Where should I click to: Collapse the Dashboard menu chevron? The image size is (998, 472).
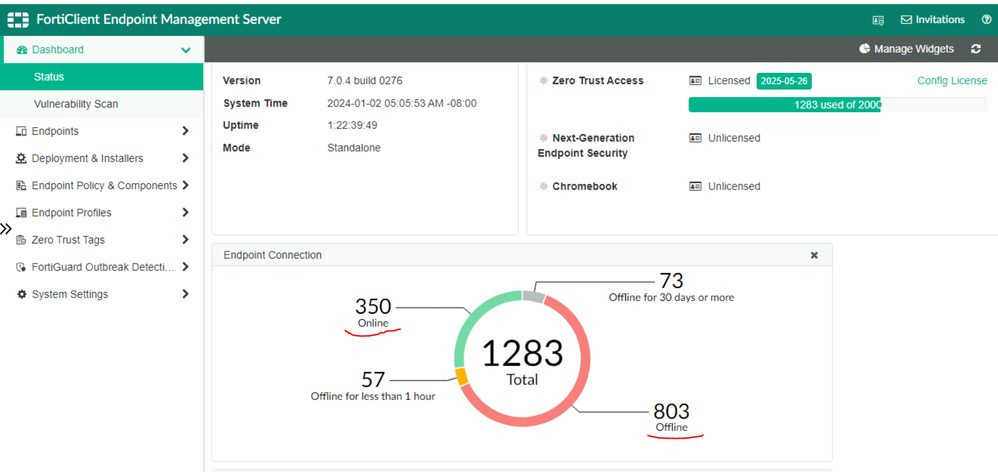[x=186, y=50]
